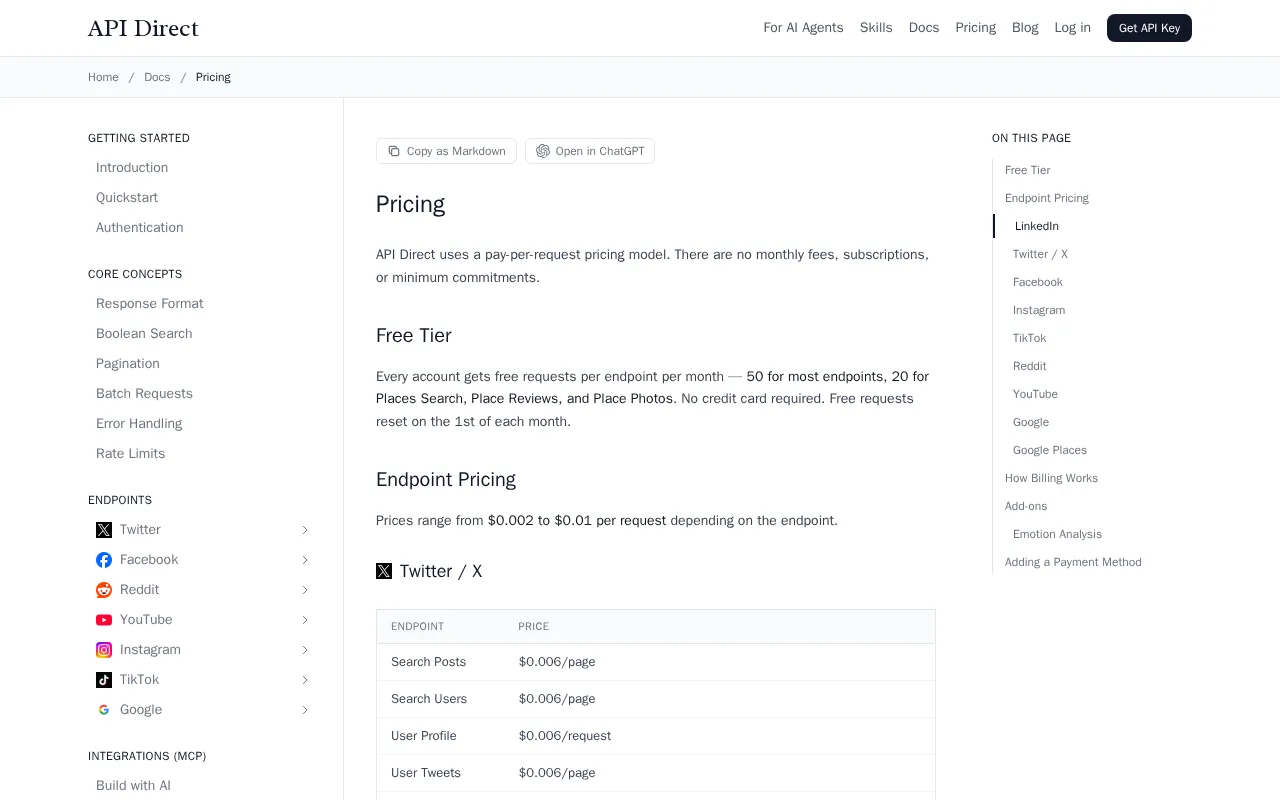Viewport: 1280px width, 800px height.
Task: Click Docs in the breadcrumb
Action: pyautogui.click(x=157, y=77)
